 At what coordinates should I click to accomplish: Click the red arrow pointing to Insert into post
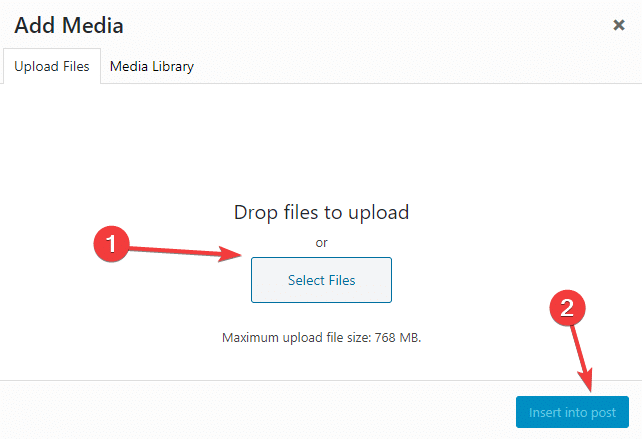click(x=582, y=358)
